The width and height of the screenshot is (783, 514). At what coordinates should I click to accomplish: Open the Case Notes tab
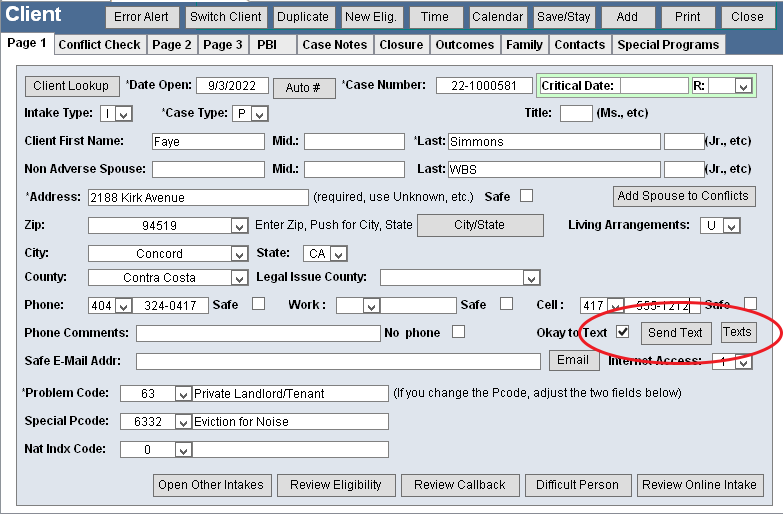[335, 45]
